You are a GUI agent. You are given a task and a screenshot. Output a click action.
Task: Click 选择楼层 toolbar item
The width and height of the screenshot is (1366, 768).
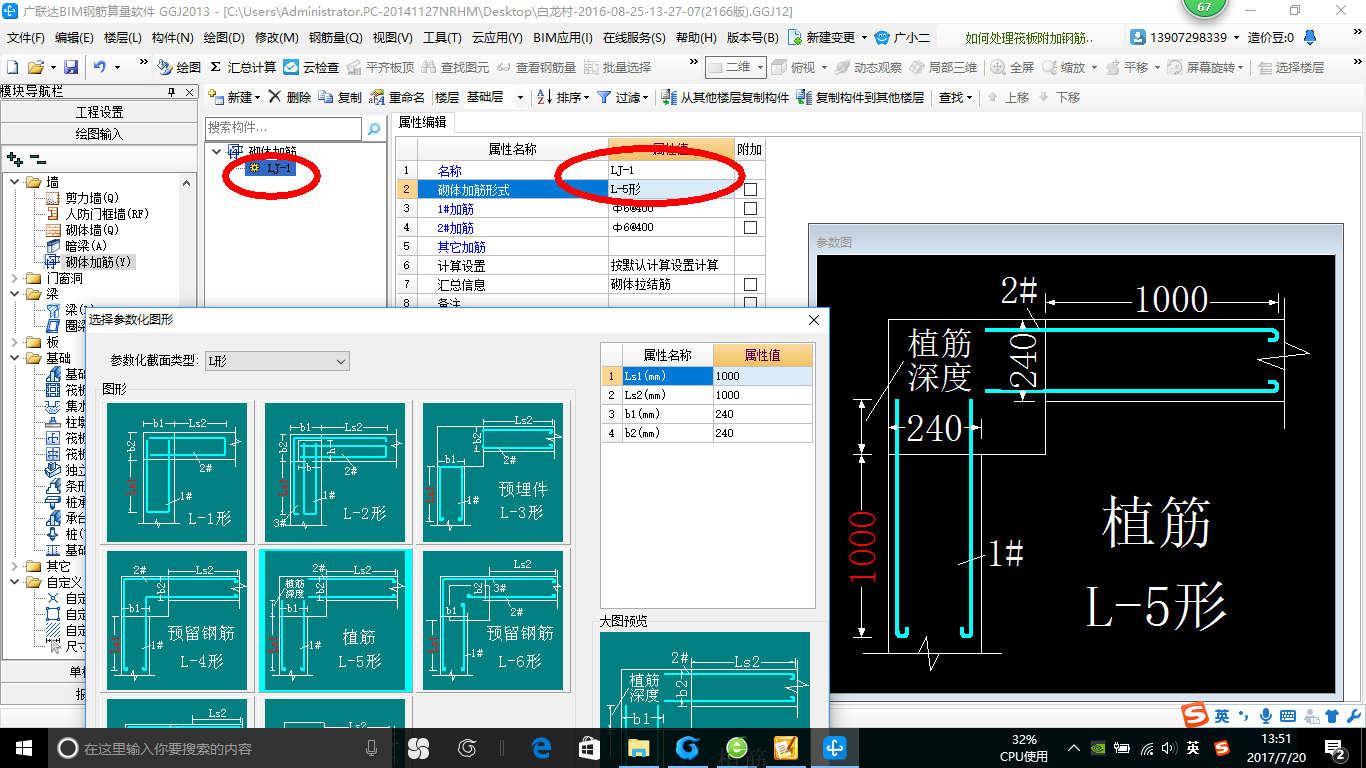[x=1292, y=67]
